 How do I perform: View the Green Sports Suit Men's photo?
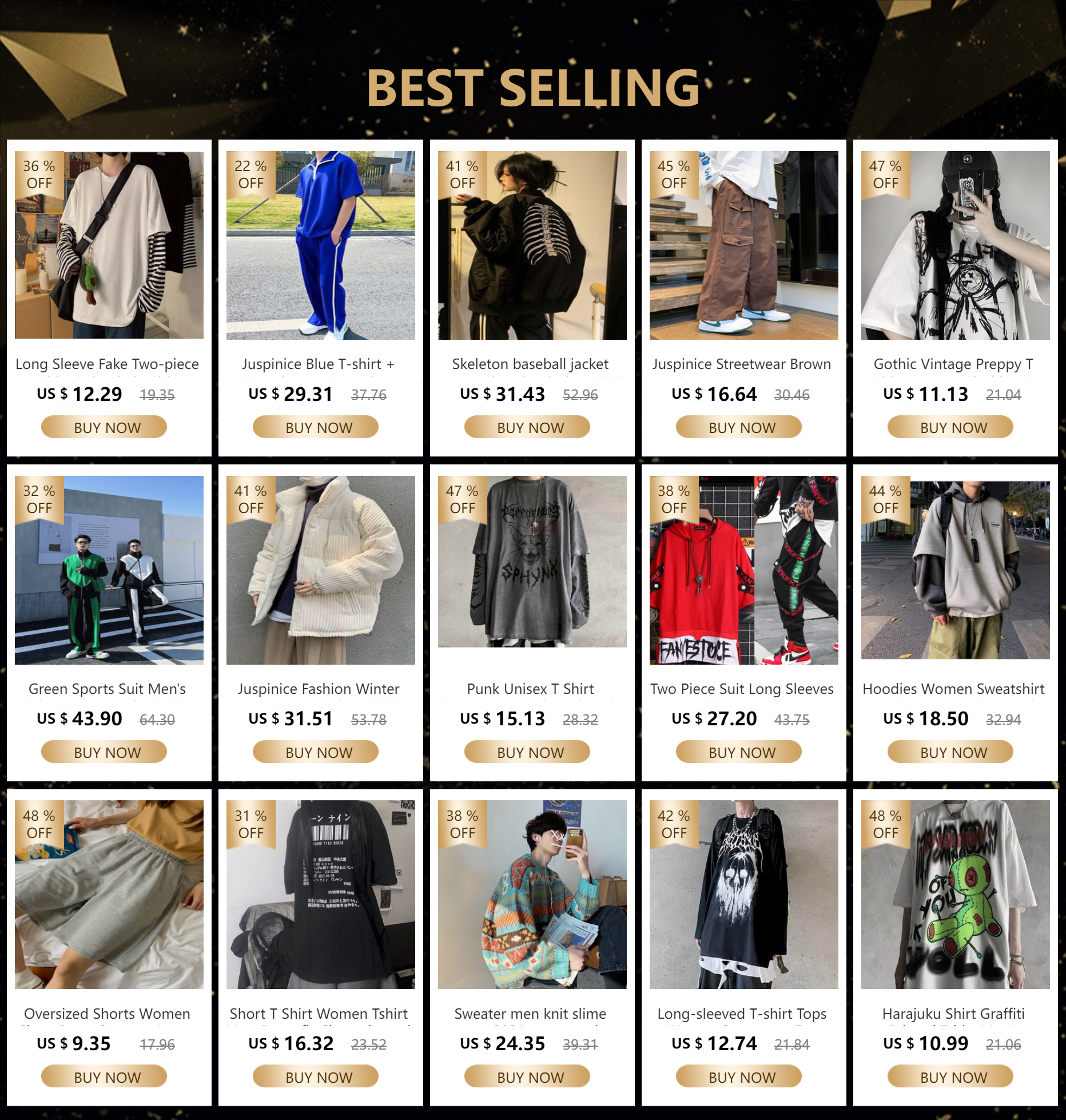click(109, 570)
